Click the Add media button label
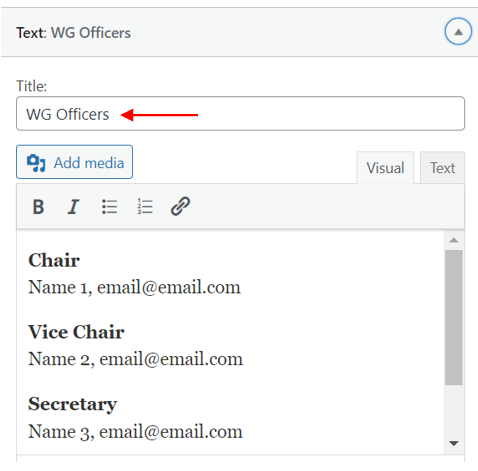Screen dimensions: 478x471 (89, 163)
